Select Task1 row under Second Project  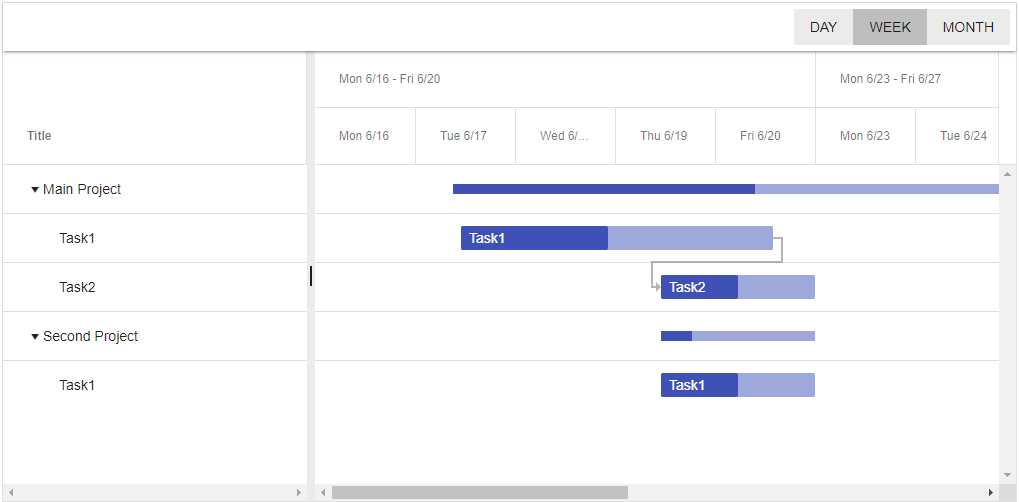tap(155, 385)
